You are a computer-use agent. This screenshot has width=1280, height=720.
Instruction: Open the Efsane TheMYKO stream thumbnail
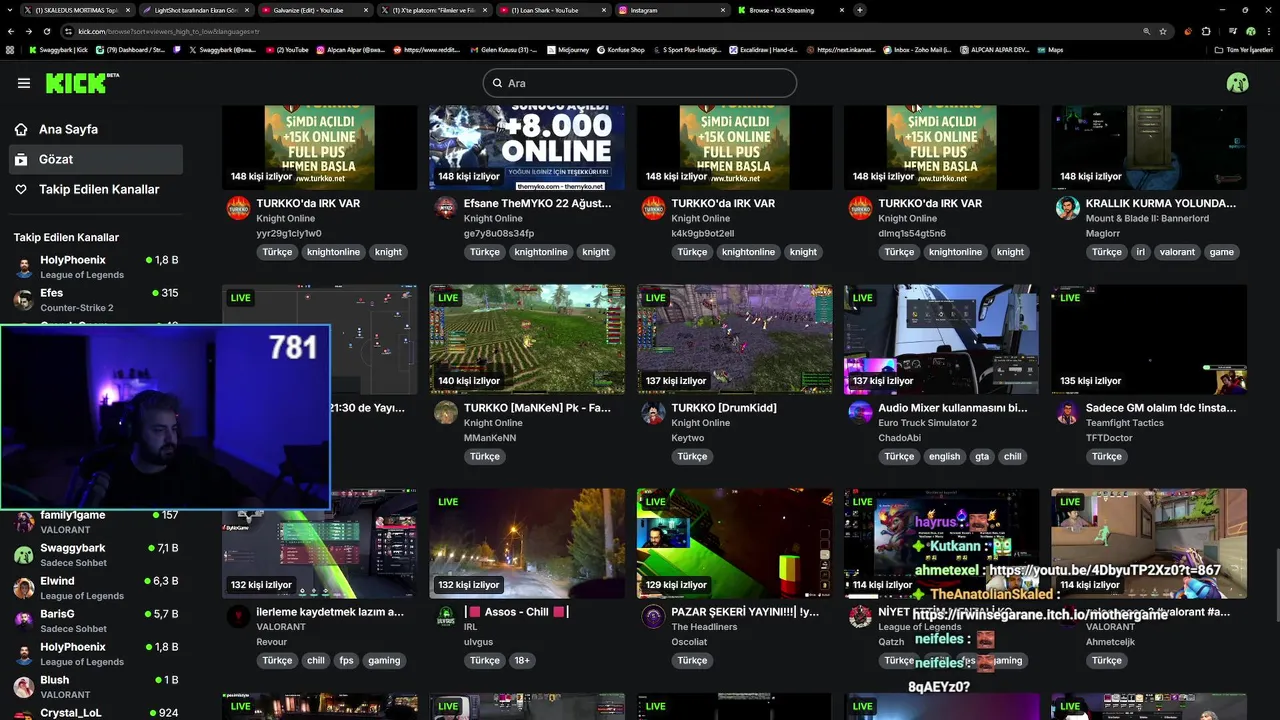click(527, 147)
